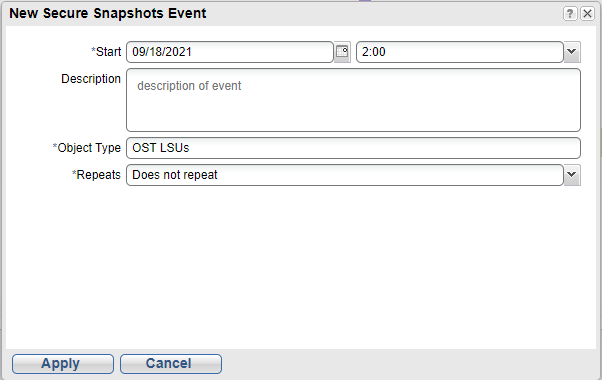This screenshot has width=602, height=380.
Task: Click the blank white area below Repeats
Action: click(x=301, y=267)
